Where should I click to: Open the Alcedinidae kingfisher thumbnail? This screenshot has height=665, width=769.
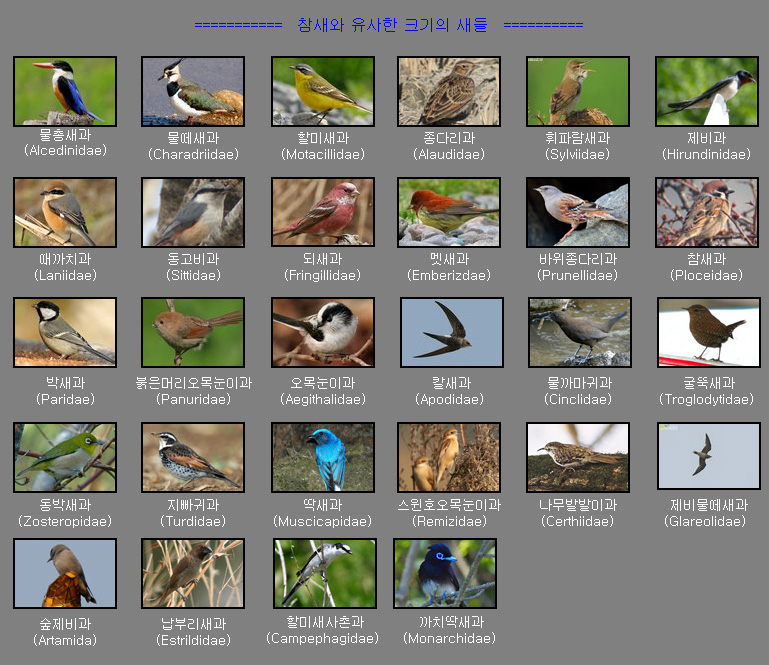click(65, 91)
